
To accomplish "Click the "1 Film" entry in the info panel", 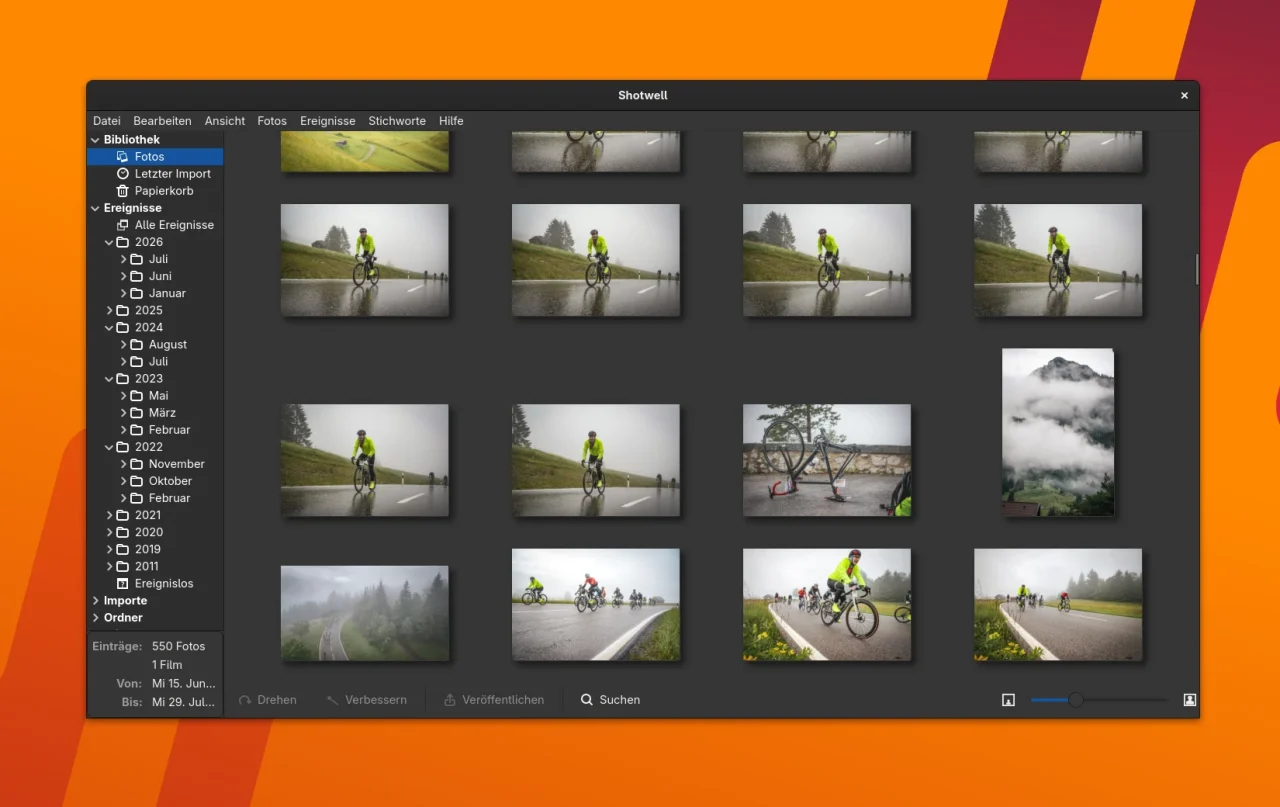I will [x=167, y=665].
